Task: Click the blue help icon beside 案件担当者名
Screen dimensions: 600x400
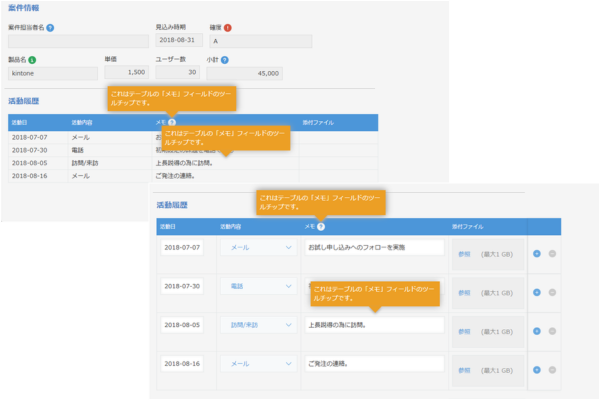Action: [x=50, y=27]
